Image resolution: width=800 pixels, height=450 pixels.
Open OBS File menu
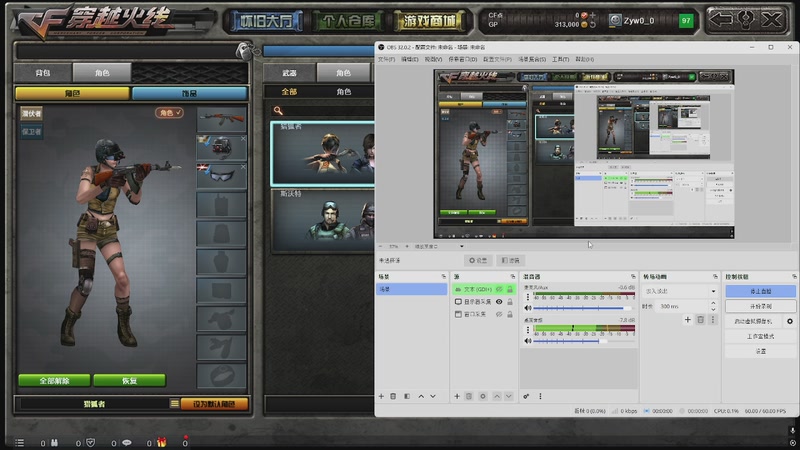click(386, 59)
